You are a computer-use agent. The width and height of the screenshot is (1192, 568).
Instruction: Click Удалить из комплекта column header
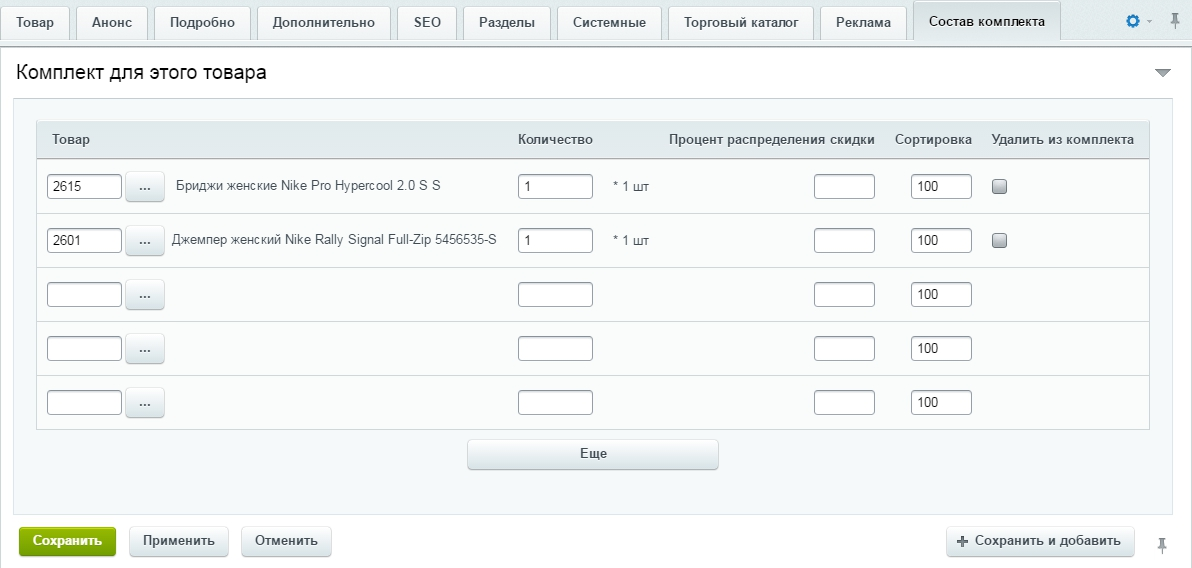pos(1062,139)
